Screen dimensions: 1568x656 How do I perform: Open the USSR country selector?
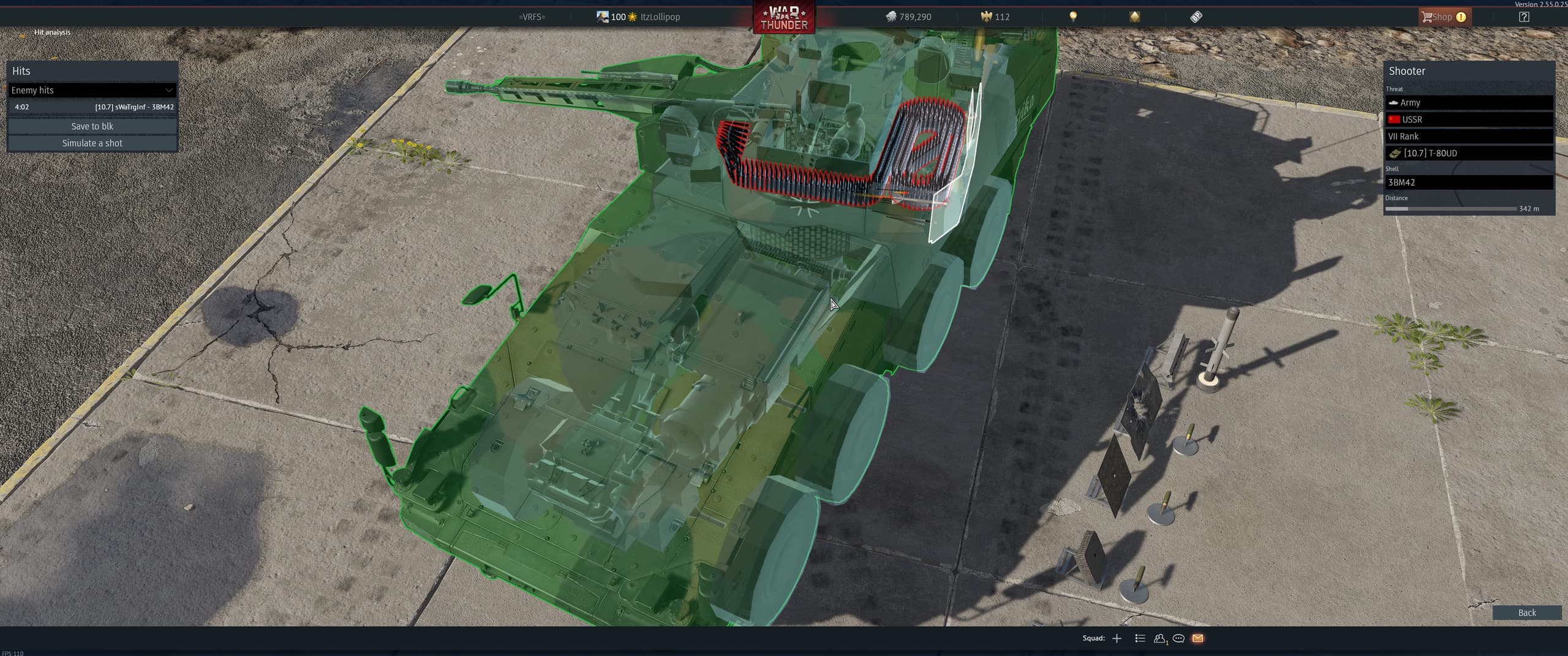point(1469,119)
